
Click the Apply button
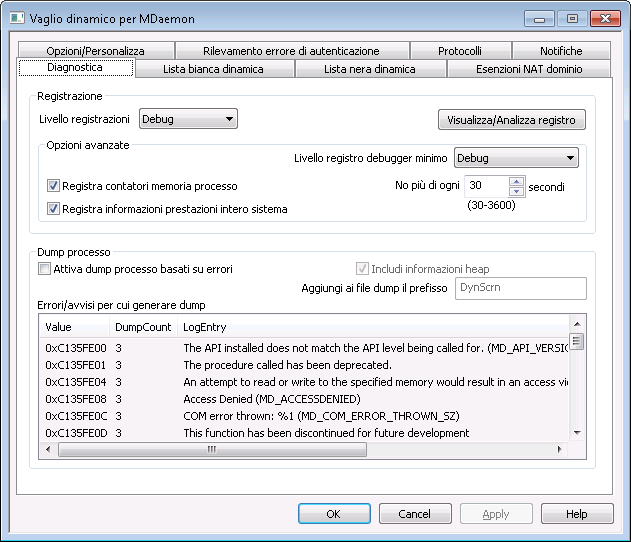(x=496, y=514)
